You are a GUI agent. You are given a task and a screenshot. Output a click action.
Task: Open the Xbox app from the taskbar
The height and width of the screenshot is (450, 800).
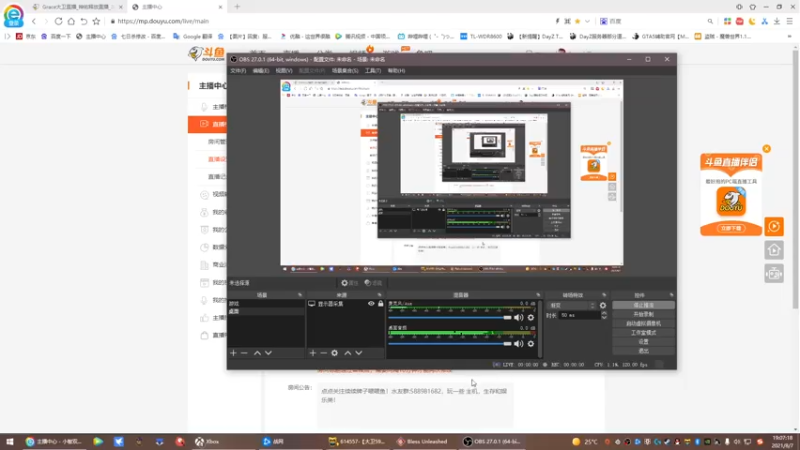pyautogui.click(x=207, y=442)
